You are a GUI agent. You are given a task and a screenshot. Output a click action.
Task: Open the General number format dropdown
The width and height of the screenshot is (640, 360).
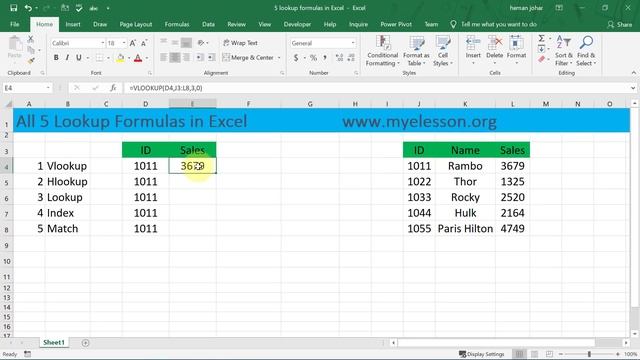pyautogui.click(x=353, y=43)
